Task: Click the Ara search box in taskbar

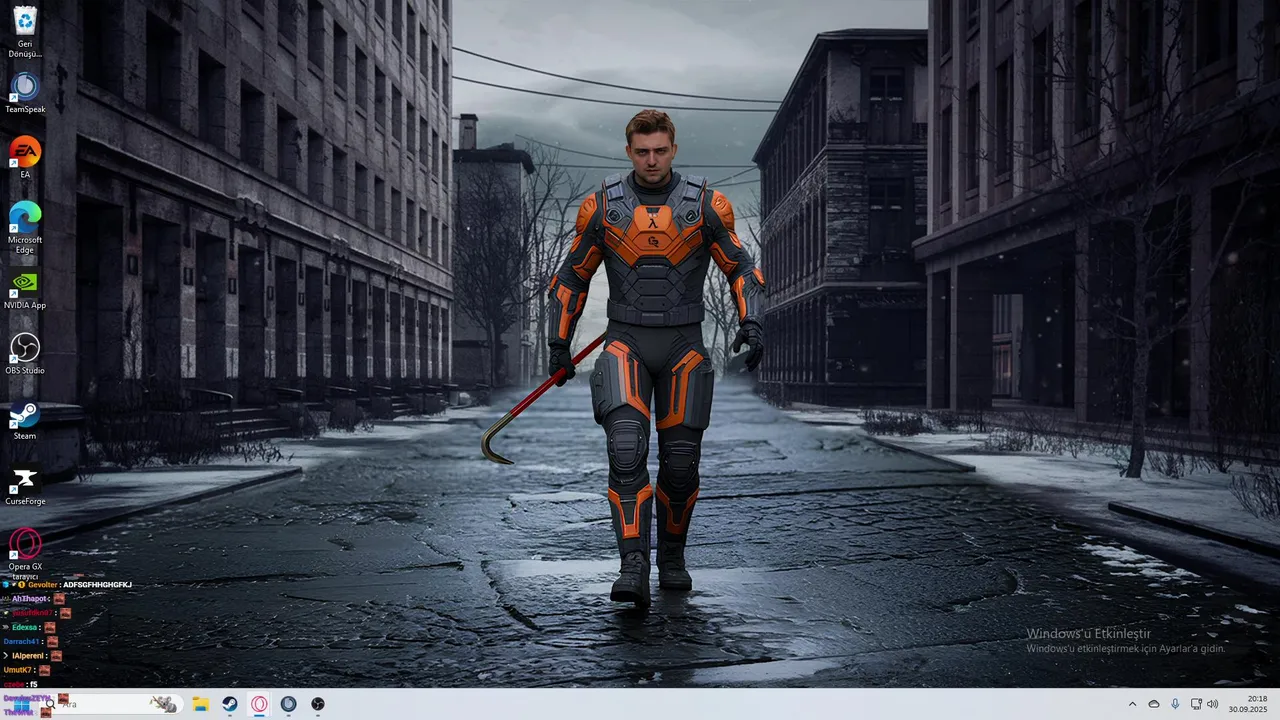Action: click(x=112, y=704)
